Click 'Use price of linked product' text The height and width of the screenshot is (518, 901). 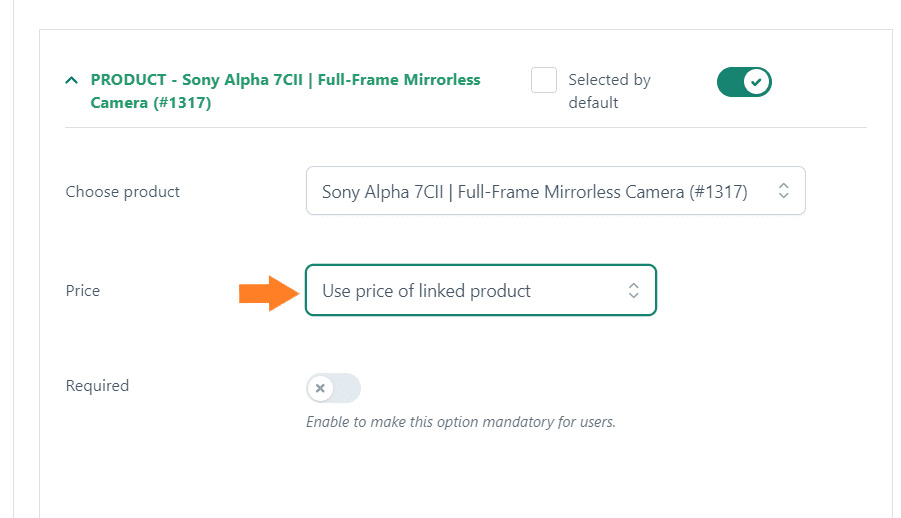coord(426,291)
